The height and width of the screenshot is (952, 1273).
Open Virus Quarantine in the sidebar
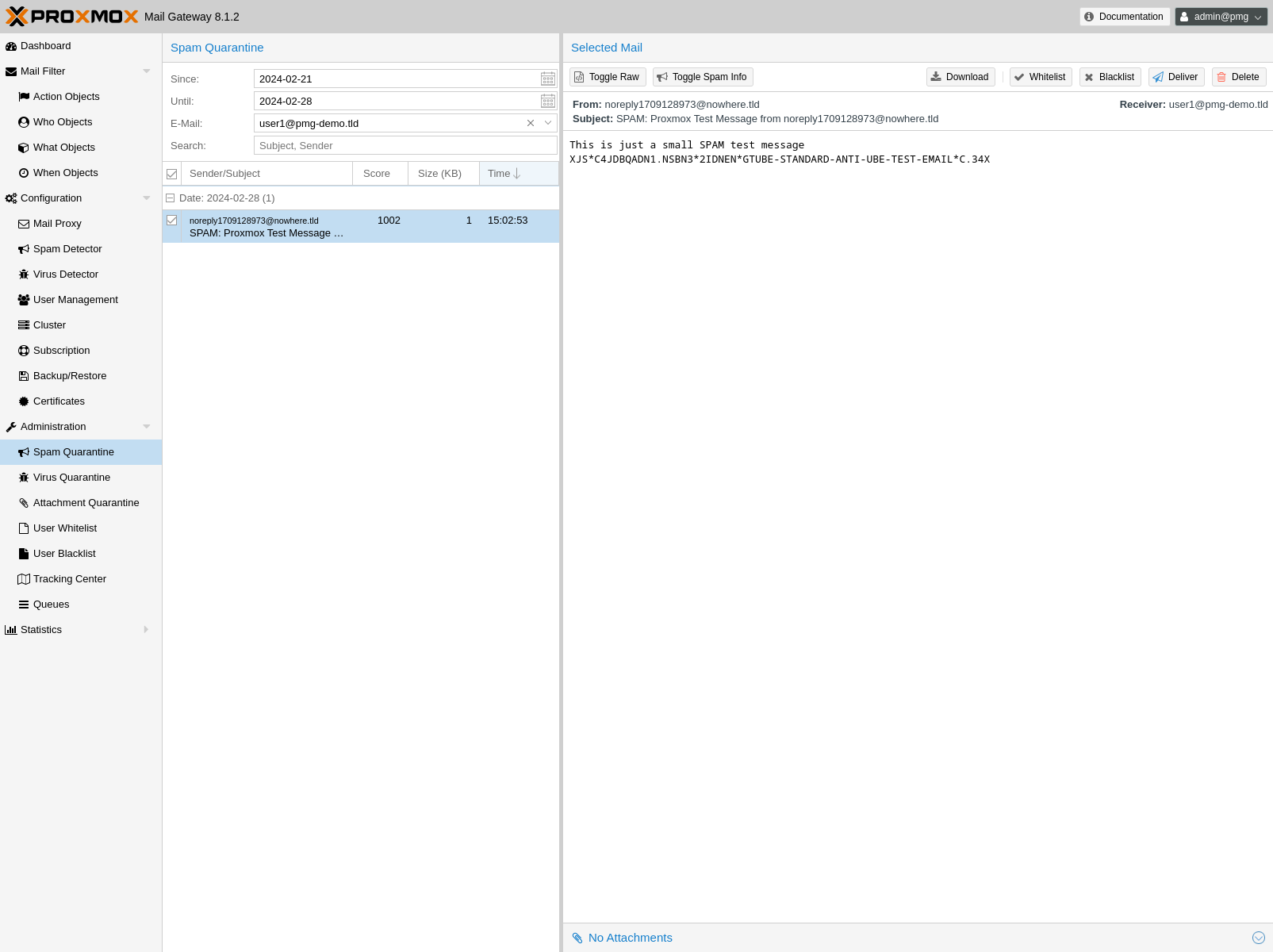pos(71,478)
